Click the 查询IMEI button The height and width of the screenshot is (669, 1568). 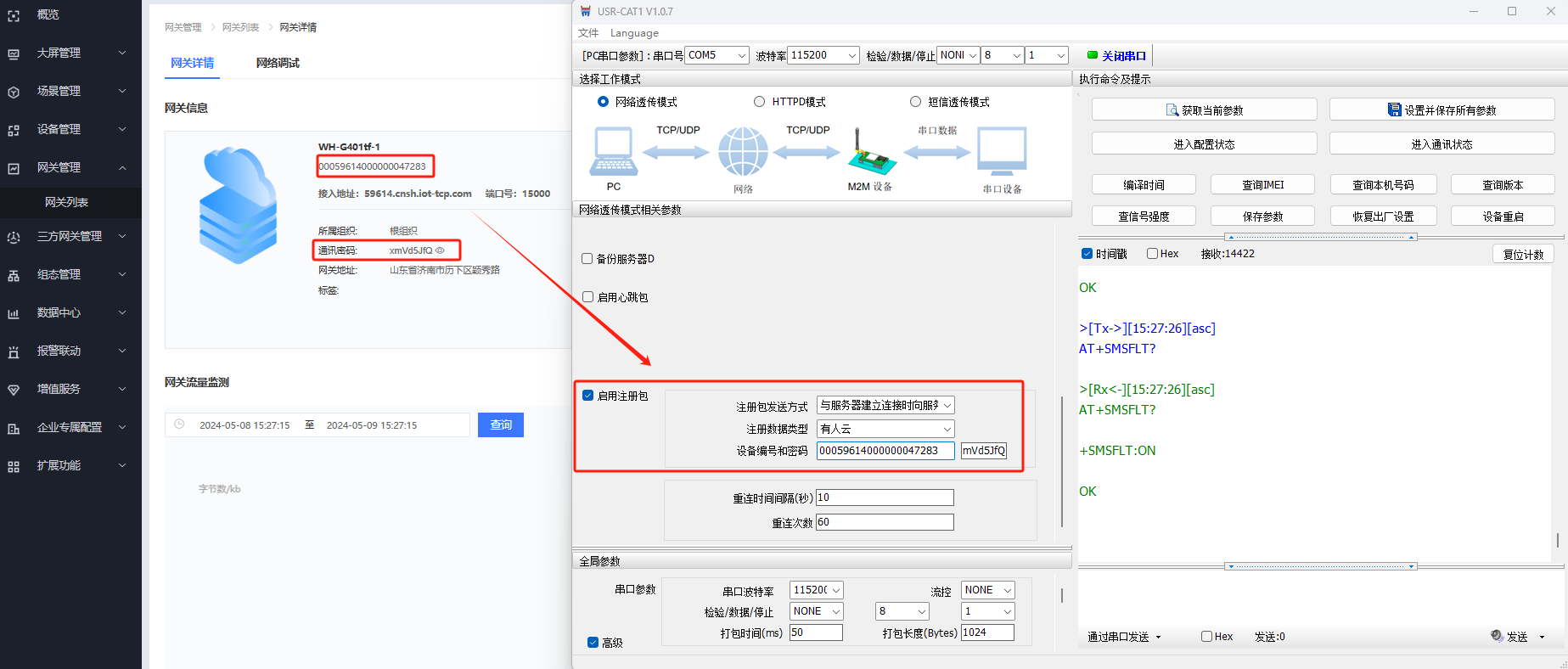(x=1262, y=184)
